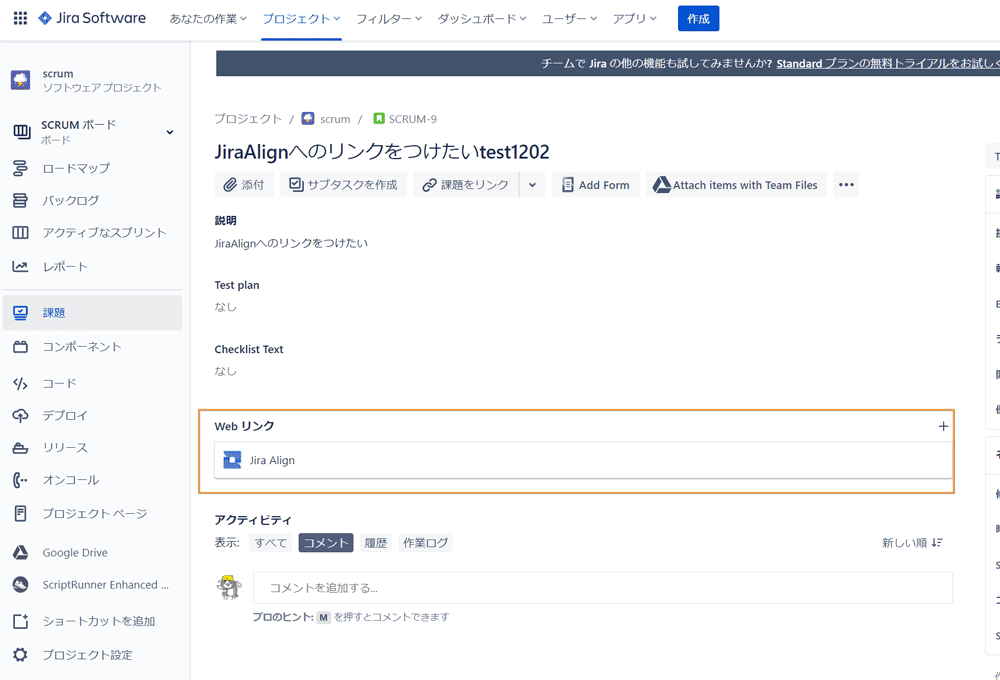Click the アクティブなスプリント columns icon
Image resolution: width=1000 pixels, height=680 pixels.
20,233
